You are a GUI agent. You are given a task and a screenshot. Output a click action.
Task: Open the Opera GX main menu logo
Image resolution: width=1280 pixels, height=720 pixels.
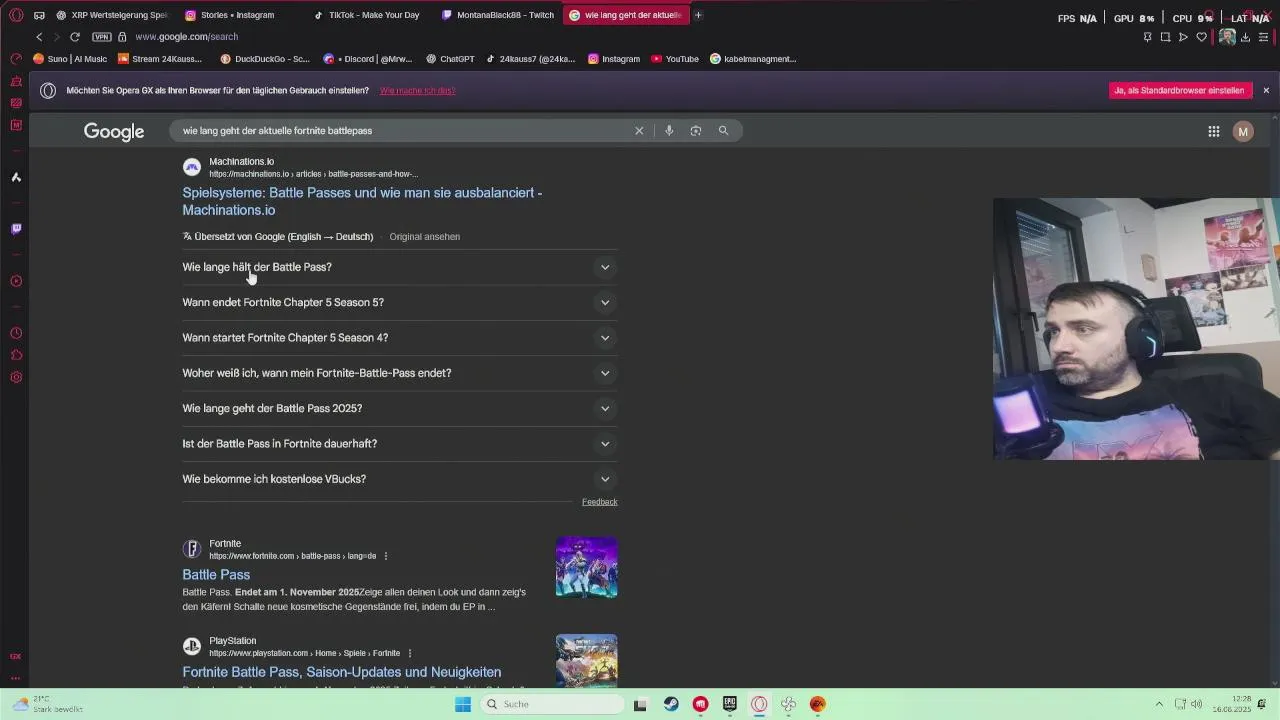[x=16, y=16]
